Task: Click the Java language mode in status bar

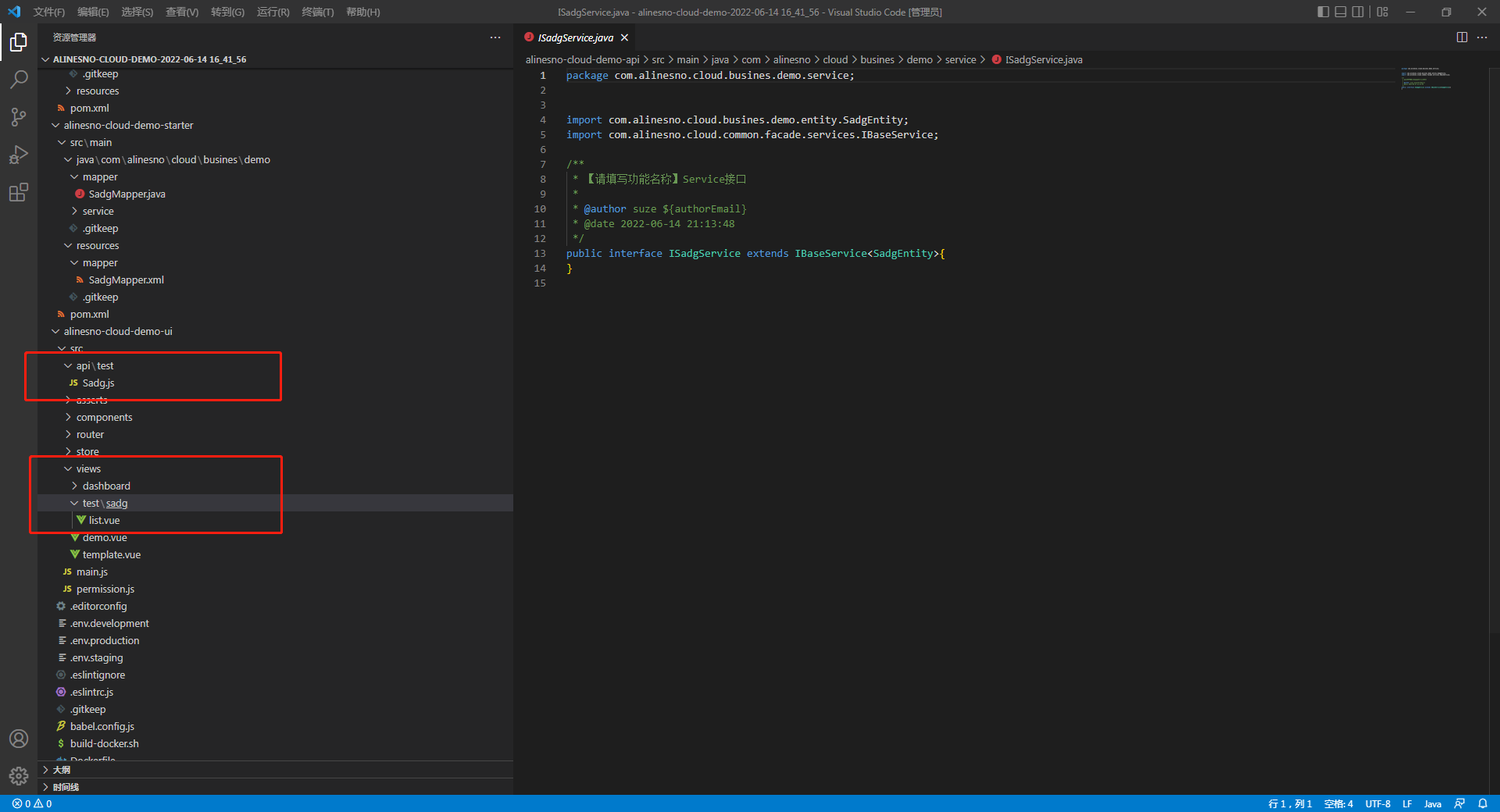Action: pos(1432,803)
